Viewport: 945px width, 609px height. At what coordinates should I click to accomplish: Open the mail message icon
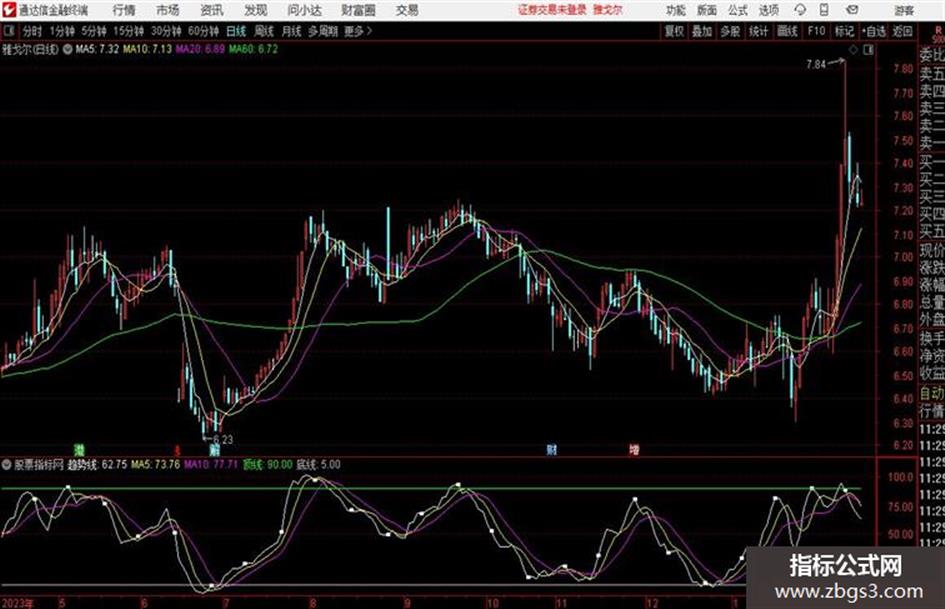pos(852,10)
